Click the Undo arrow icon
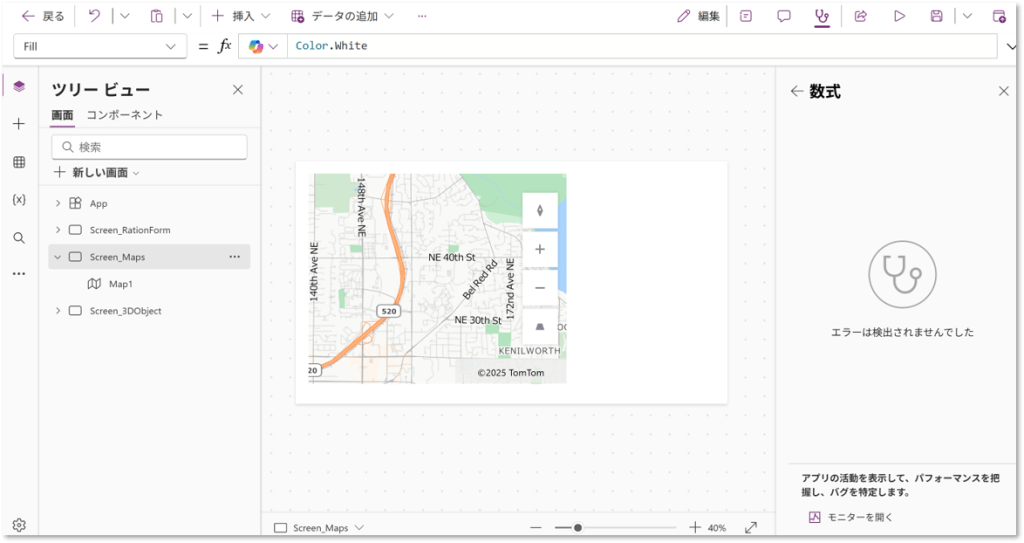The height and width of the screenshot is (543, 1024). coord(94,16)
